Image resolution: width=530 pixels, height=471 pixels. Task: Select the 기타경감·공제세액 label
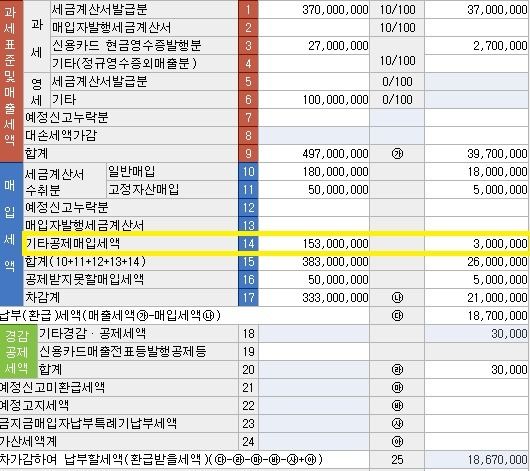click(92, 333)
